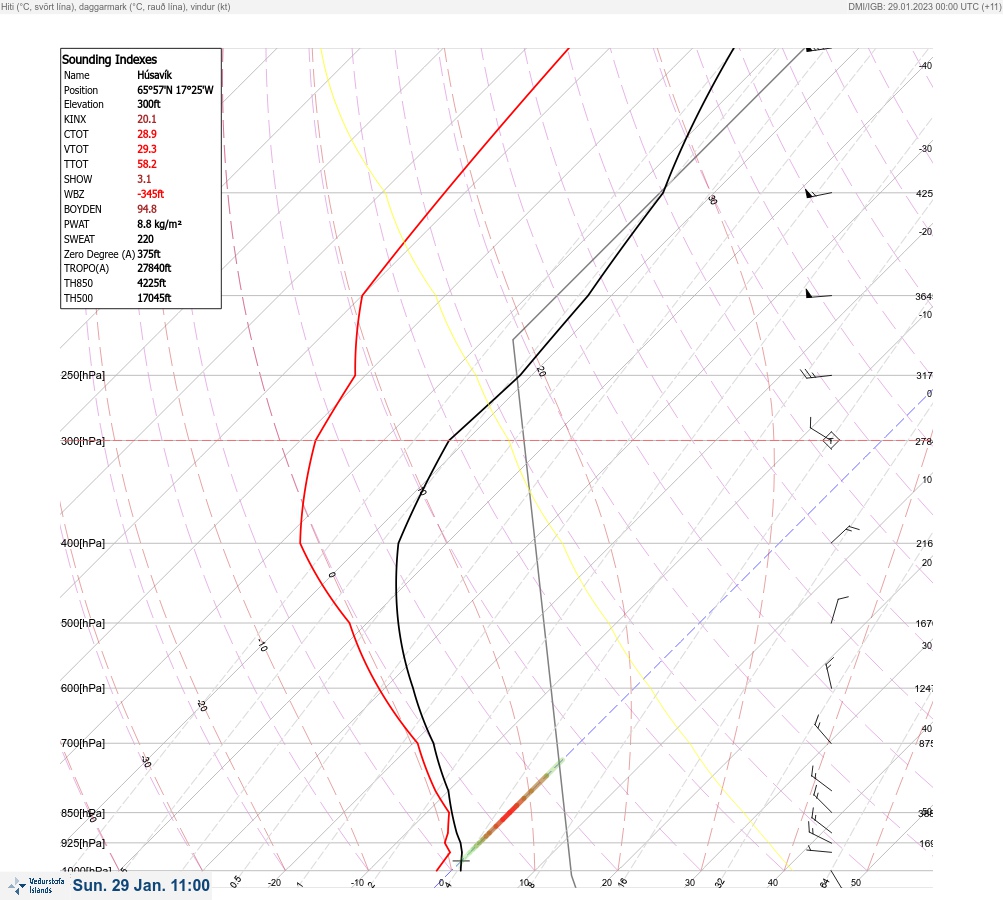Click the wind barb at the 600 hPa level
Viewport: 1003px width, 900px height.
click(830, 673)
